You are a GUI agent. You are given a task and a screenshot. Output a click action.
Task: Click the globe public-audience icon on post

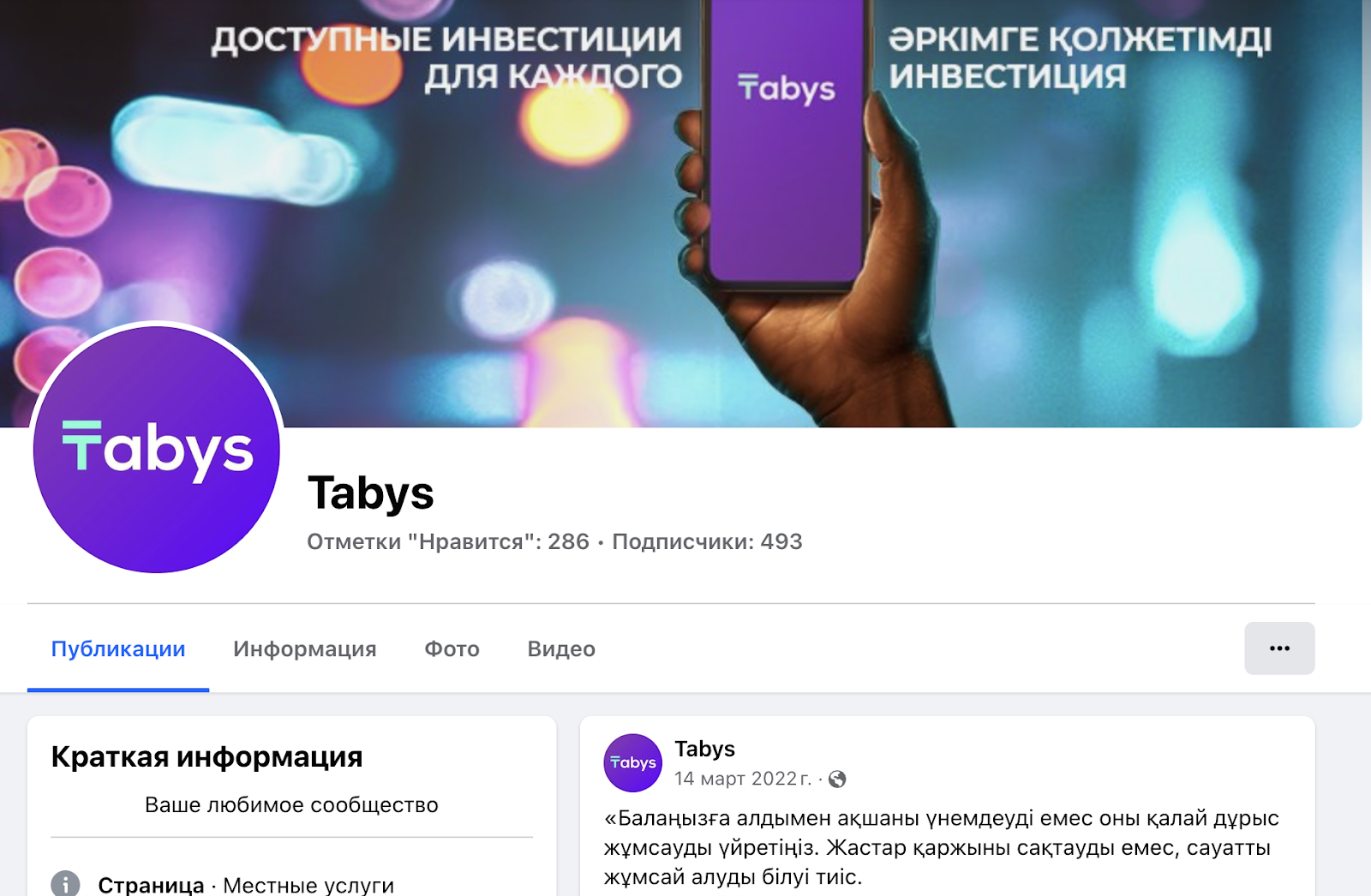coord(837,779)
